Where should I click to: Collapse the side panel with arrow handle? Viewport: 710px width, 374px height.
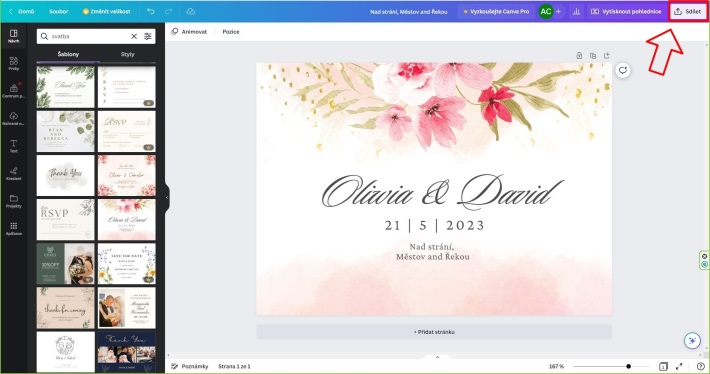point(167,197)
